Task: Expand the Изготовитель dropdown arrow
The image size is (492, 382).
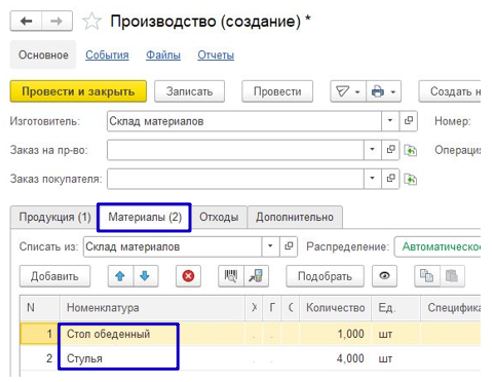Action: [390, 121]
